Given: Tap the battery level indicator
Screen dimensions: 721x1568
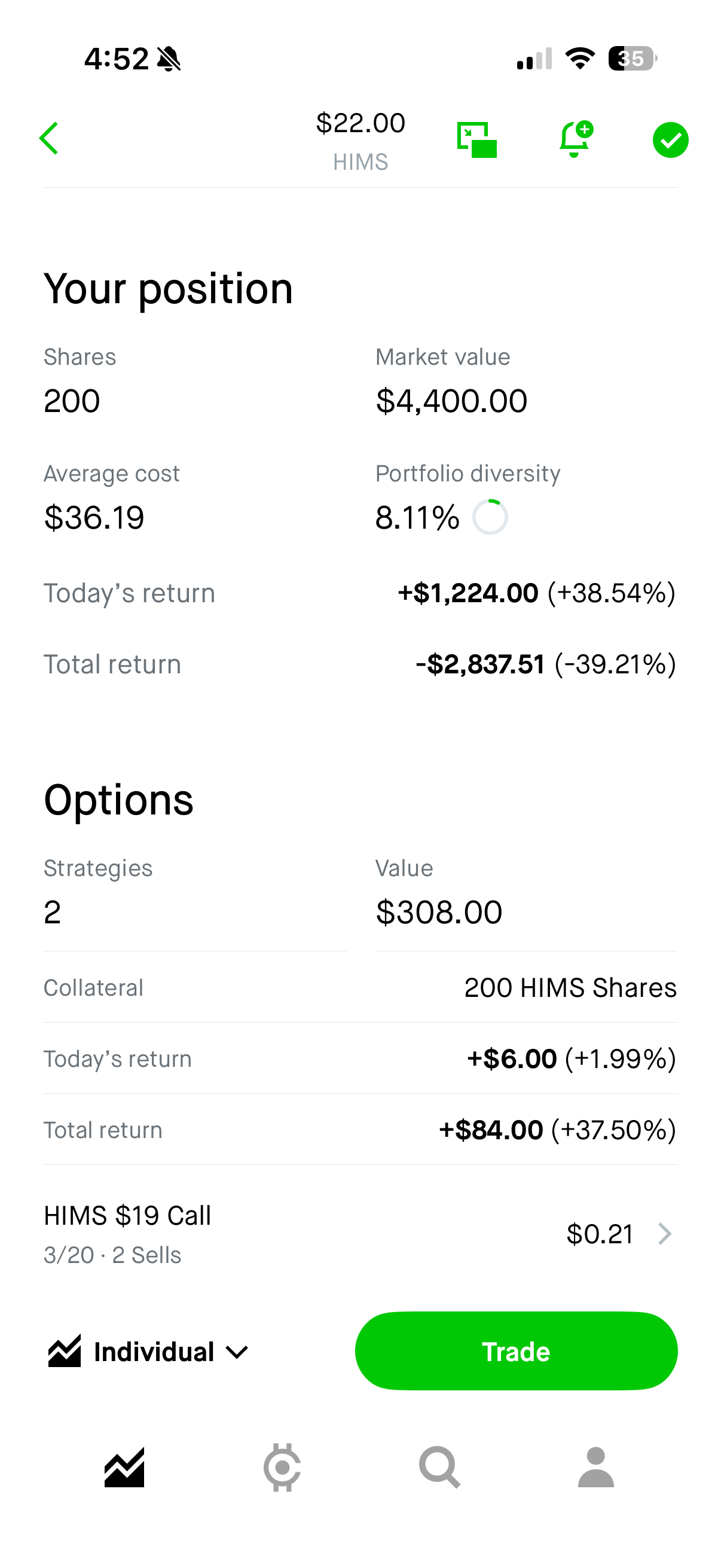Looking at the screenshot, I should [x=632, y=59].
